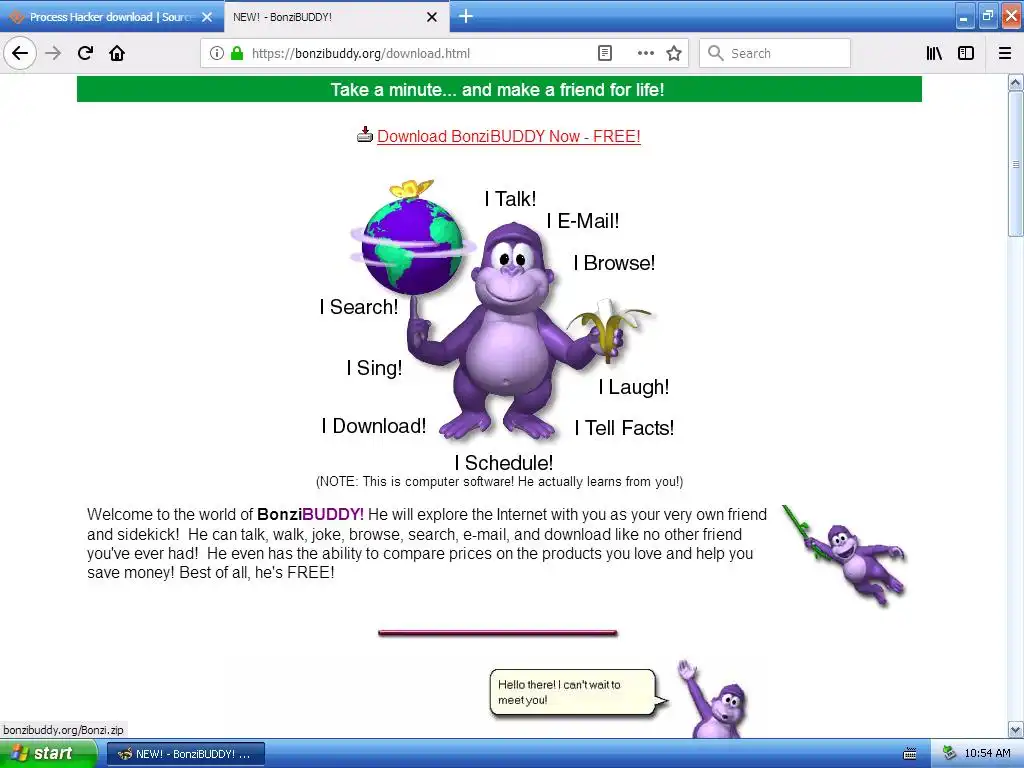Image resolution: width=1024 pixels, height=768 pixels.
Task: Click the I E-Mail! text
Action: point(583,221)
